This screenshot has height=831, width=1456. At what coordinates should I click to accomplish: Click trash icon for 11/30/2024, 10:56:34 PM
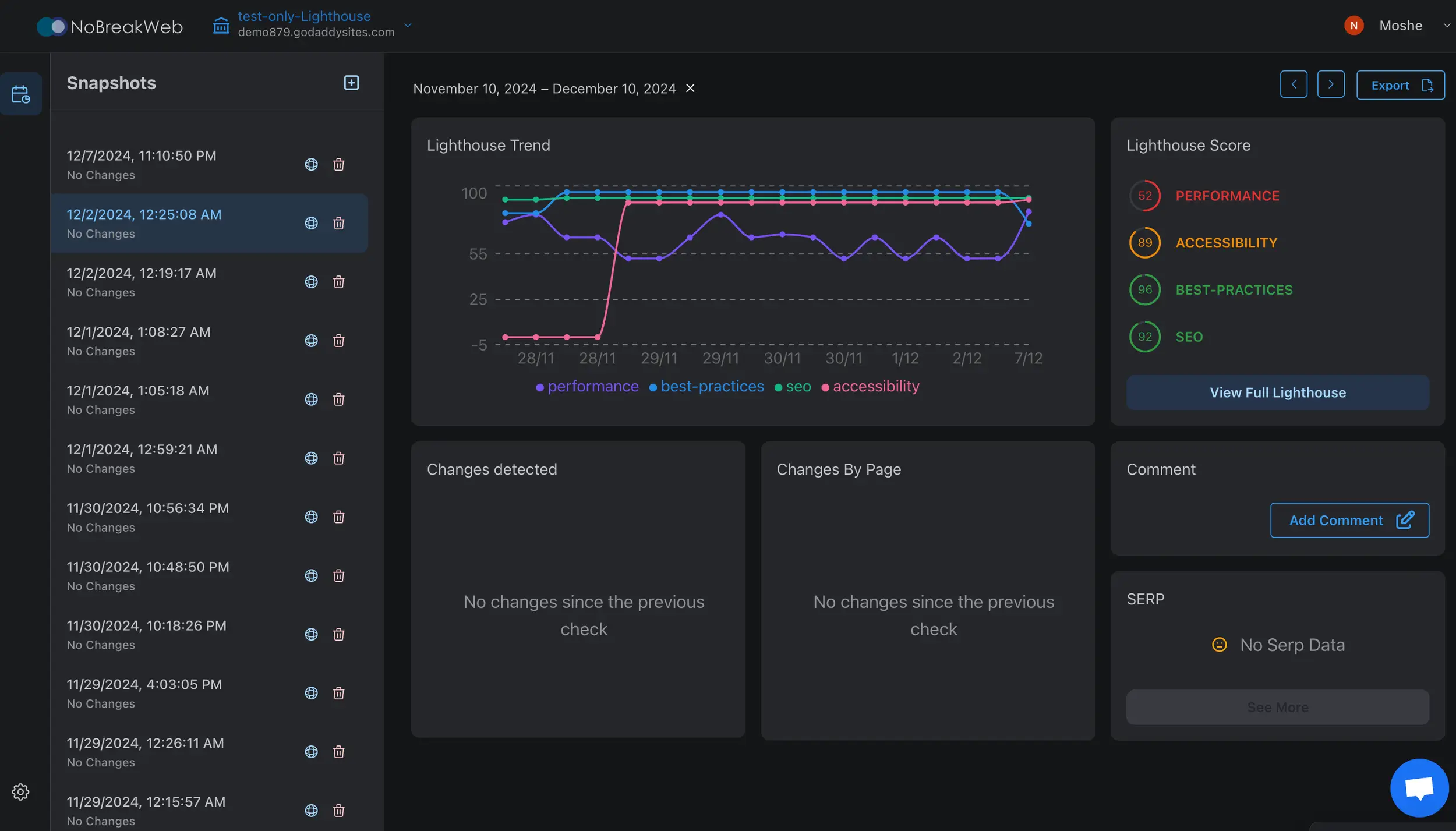point(338,517)
